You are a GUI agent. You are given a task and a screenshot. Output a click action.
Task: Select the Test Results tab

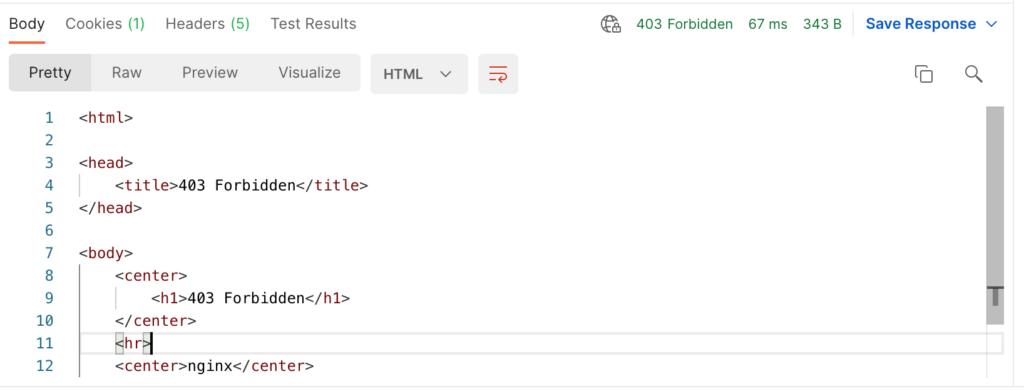pyautogui.click(x=313, y=24)
